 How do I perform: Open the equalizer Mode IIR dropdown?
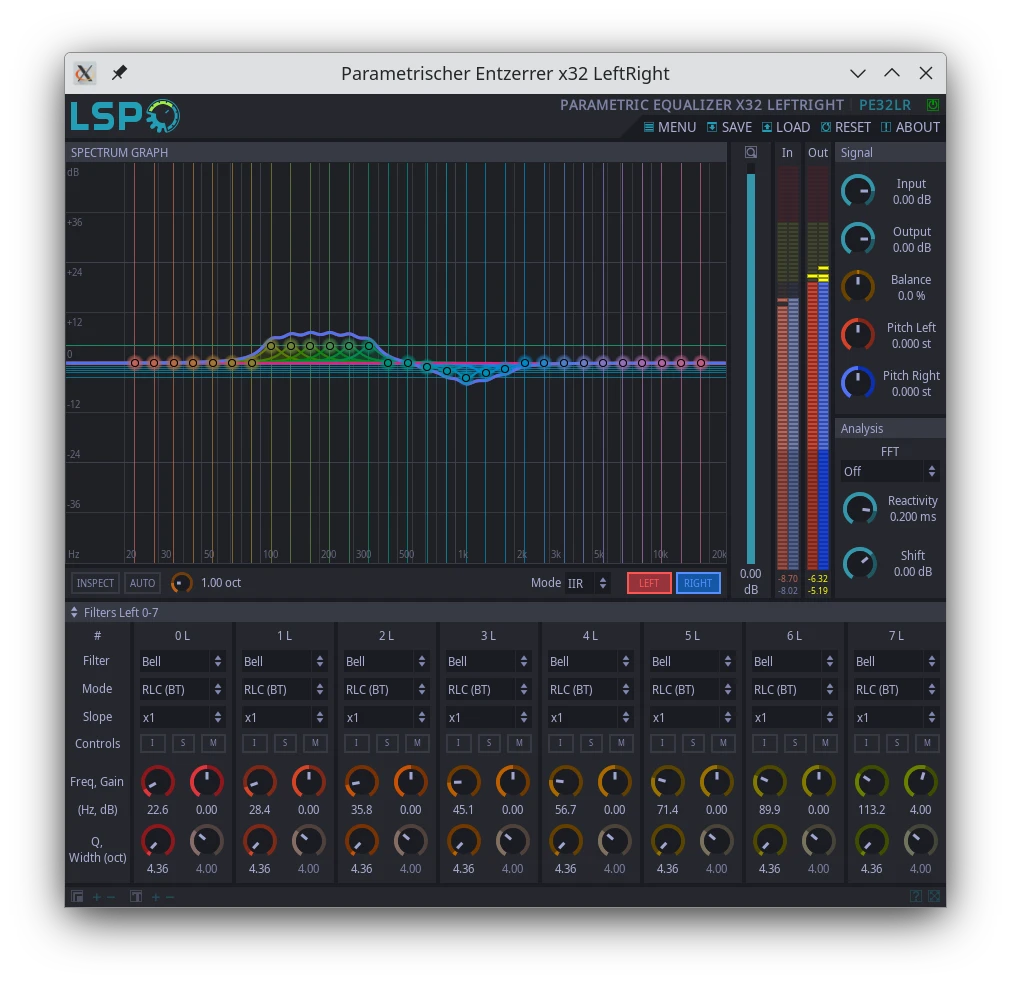(587, 583)
